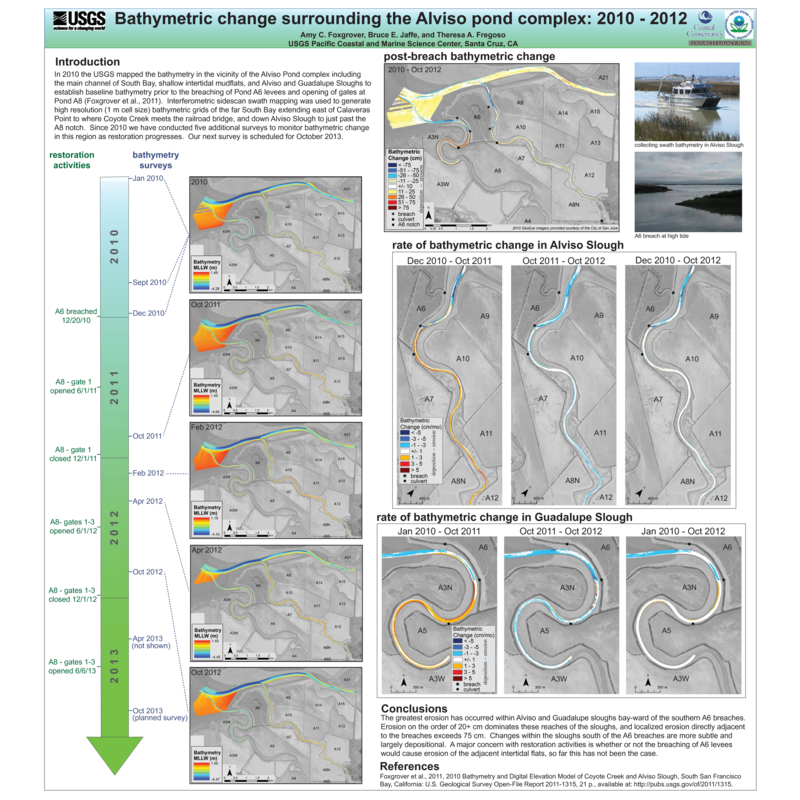Select the 2010 bathymetry map thumbnail
The height and width of the screenshot is (800, 800).
click(x=276, y=235)
